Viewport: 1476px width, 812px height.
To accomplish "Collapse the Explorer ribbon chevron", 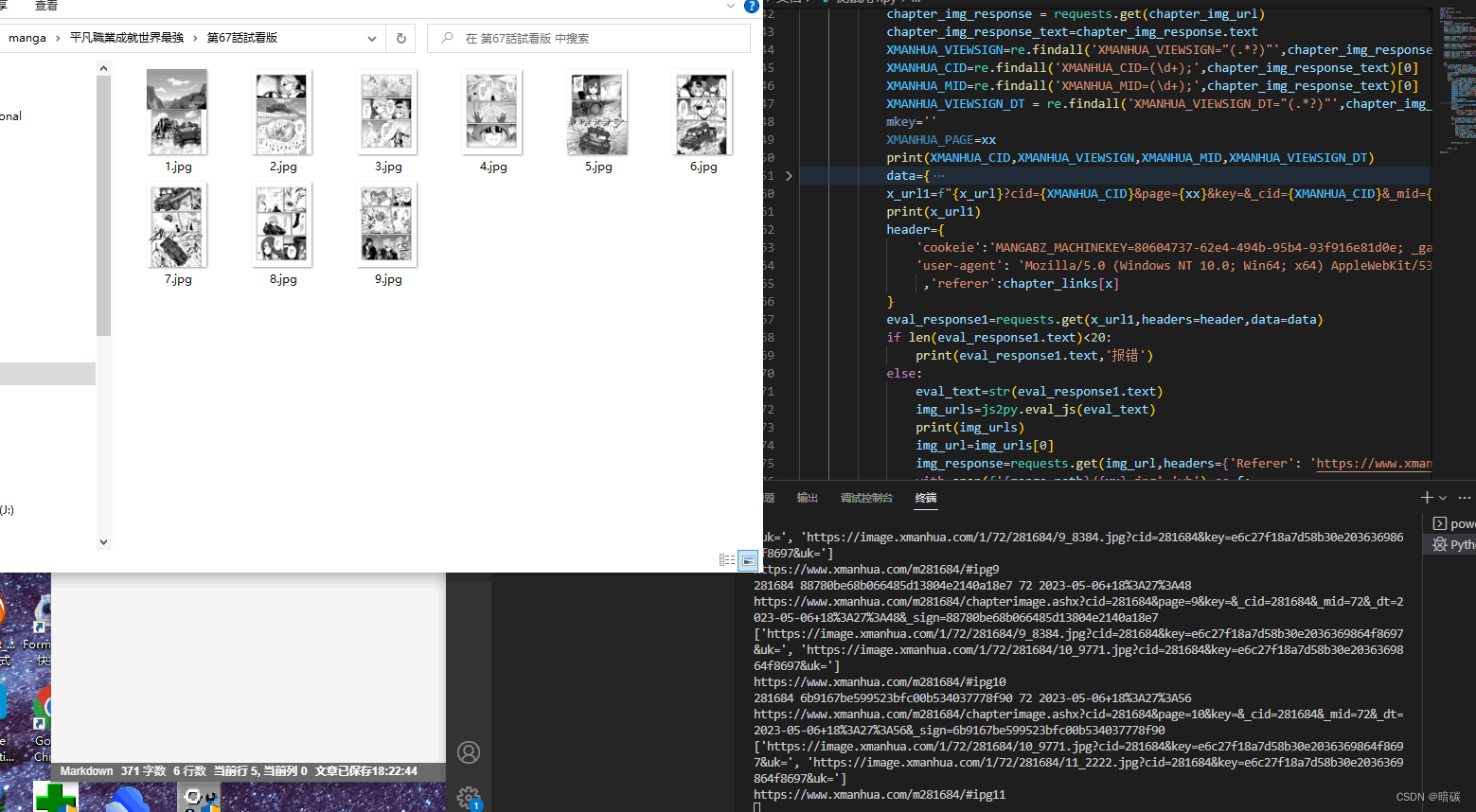I will pyautogui.click(x=731, y=6).
